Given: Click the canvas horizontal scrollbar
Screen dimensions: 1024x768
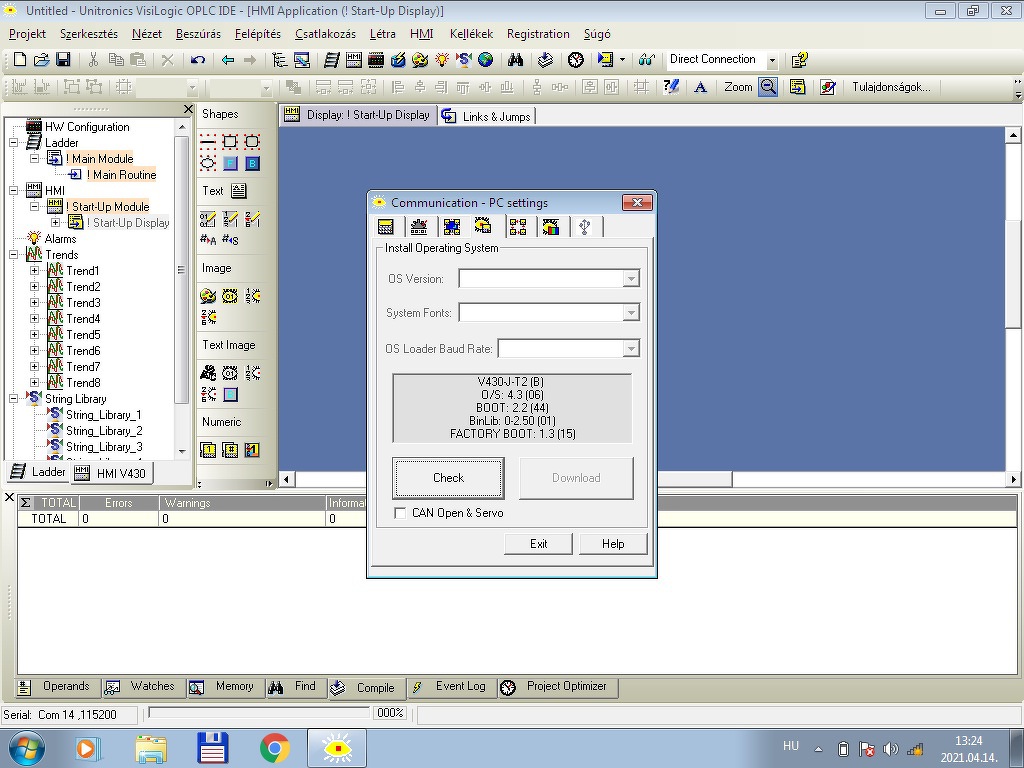Looking at the screenshot, I should click(x=649, y=479).
